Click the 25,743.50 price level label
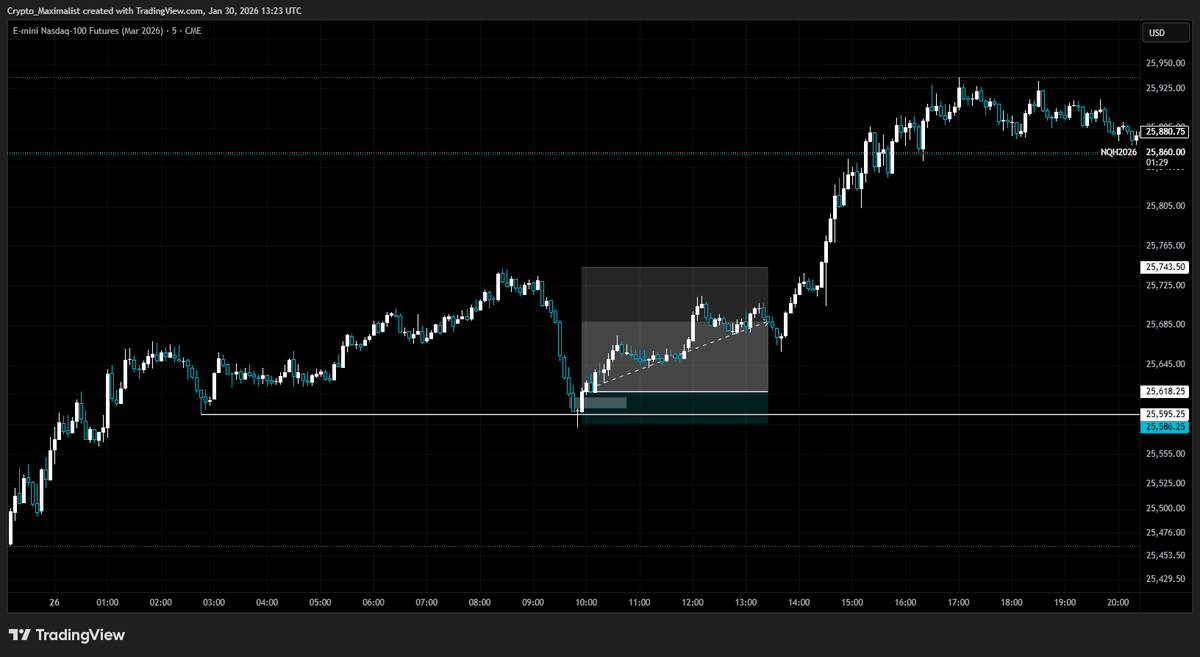The image size is (1200, 657). (1163, 267)
